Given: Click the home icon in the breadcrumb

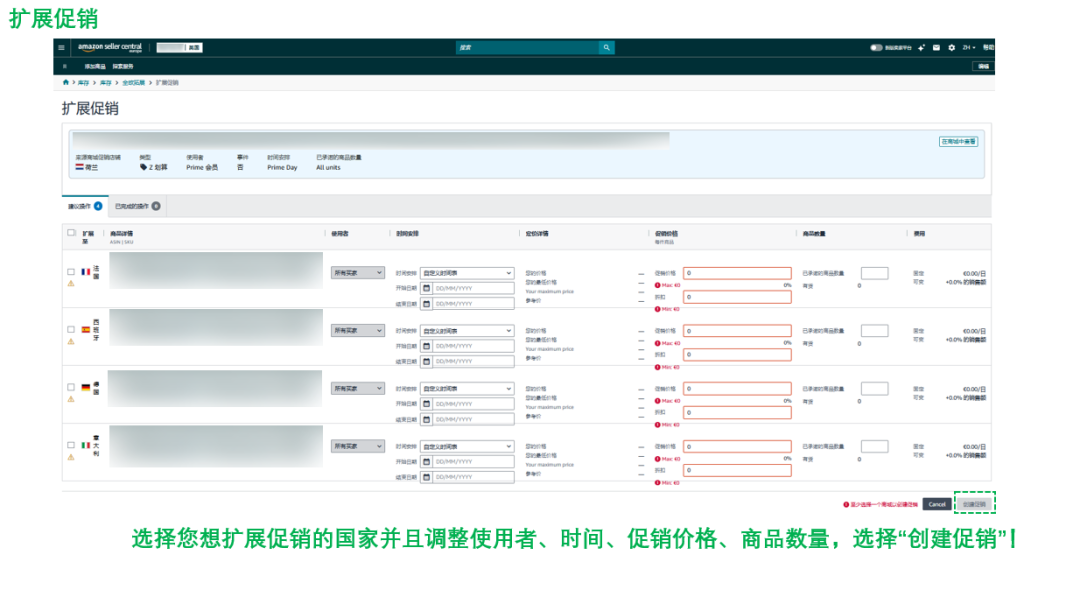Looking at the screenshot, I should point(66,83).
